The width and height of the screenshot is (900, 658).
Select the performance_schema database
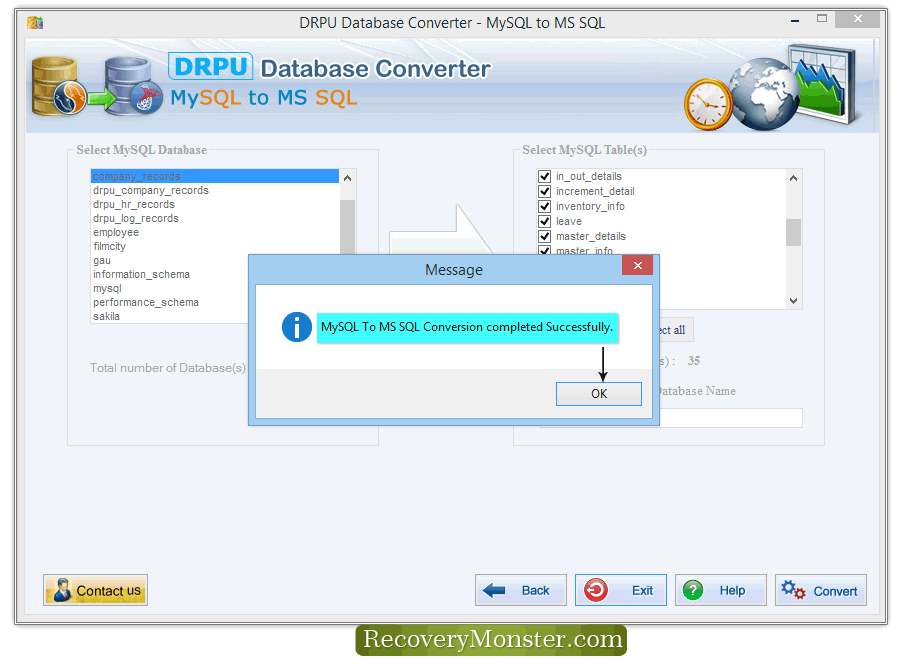146,303
